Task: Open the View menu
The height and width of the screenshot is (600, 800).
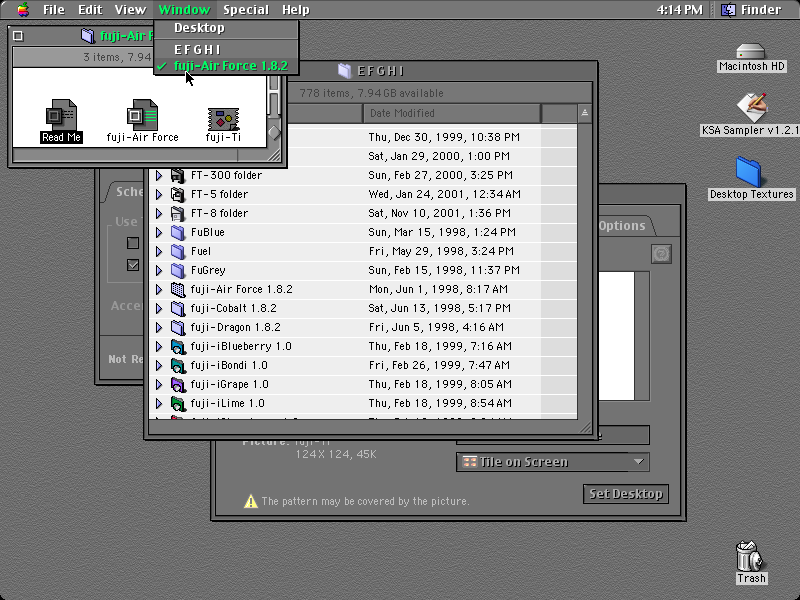Action: 130,10
